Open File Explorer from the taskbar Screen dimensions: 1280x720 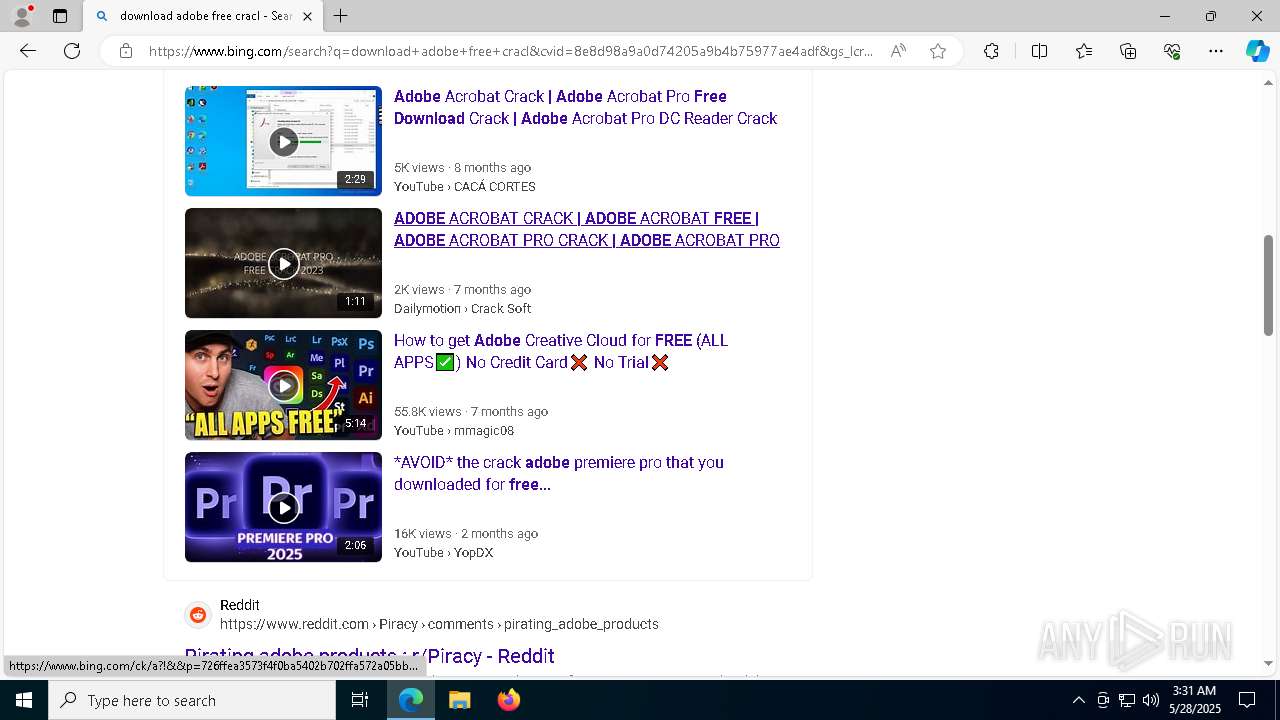click(459, 700)
